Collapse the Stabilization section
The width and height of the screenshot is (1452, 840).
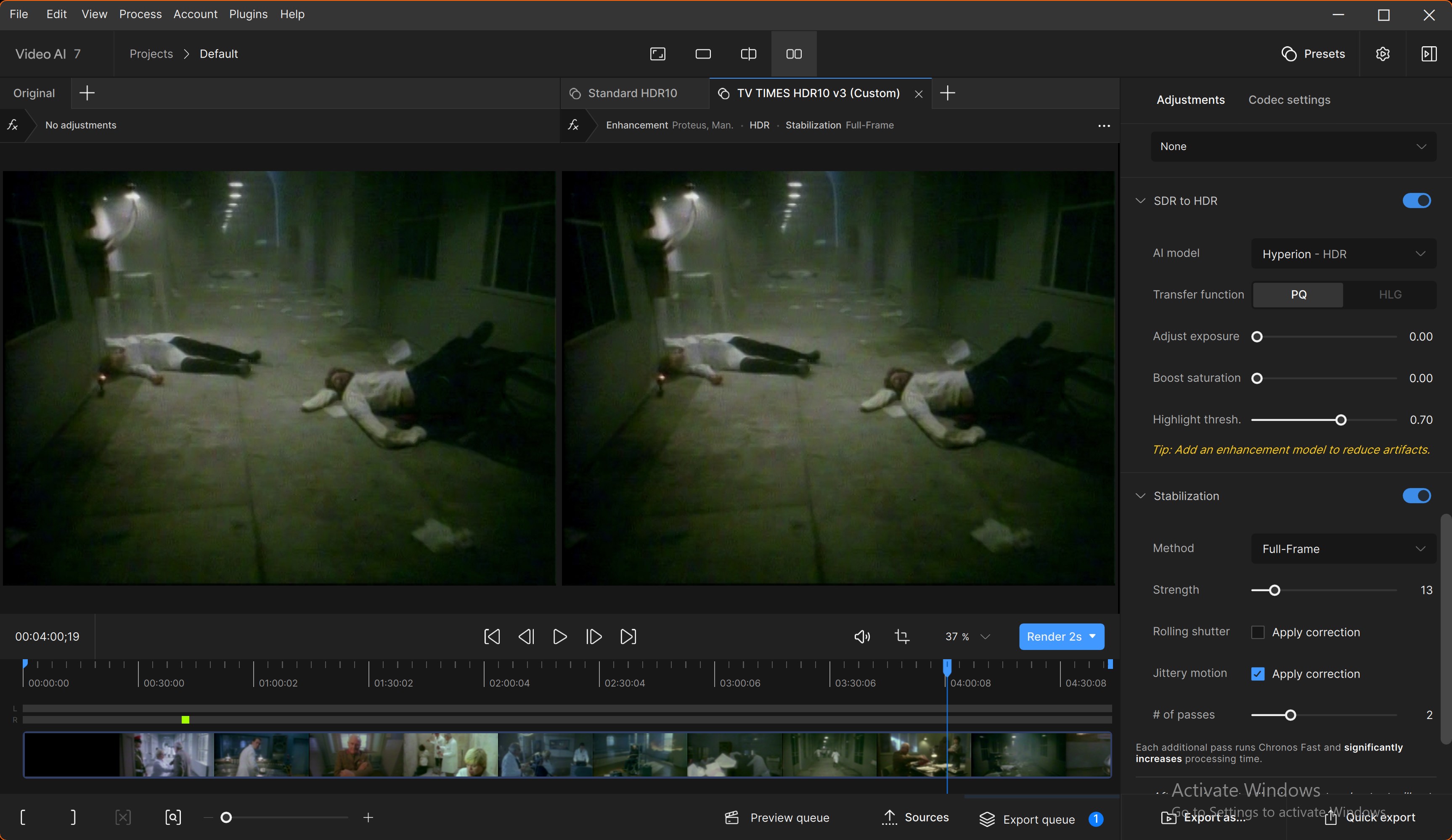(x=1140, y=495)
